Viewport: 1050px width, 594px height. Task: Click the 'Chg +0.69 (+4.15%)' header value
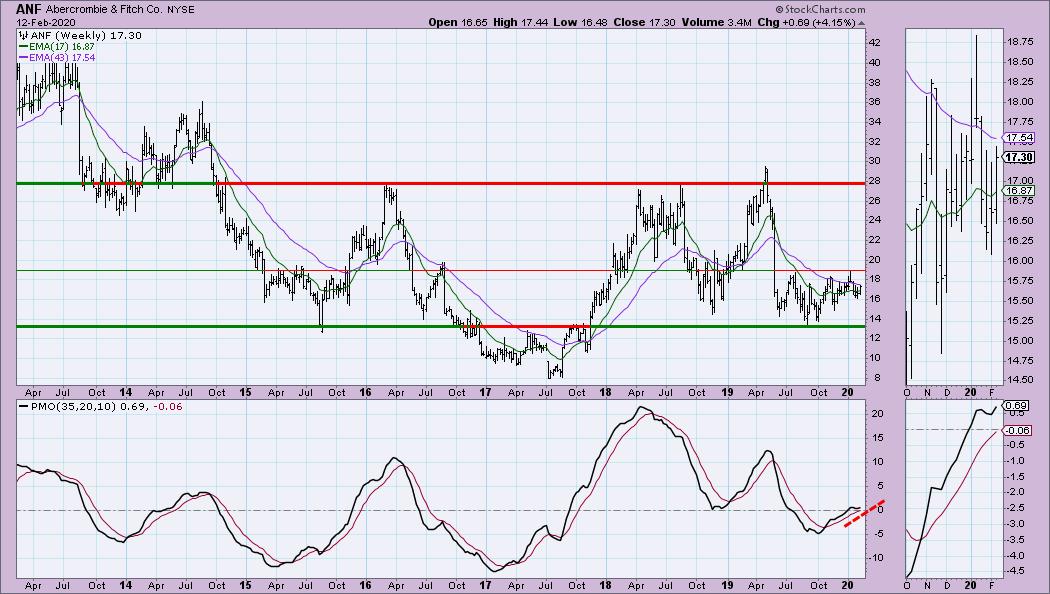click(x=807, y=22)
